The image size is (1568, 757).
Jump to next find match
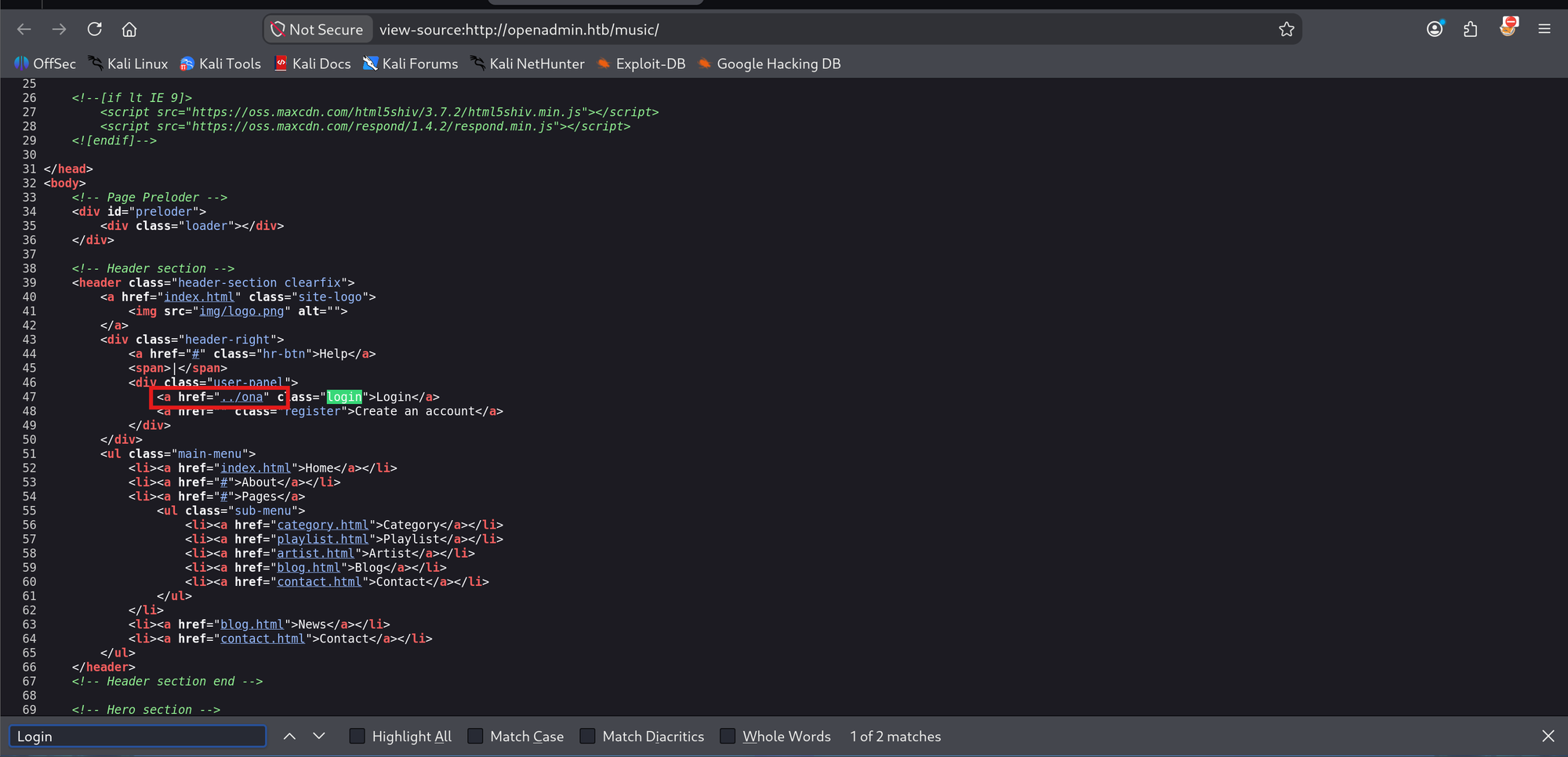pos(319,736)
